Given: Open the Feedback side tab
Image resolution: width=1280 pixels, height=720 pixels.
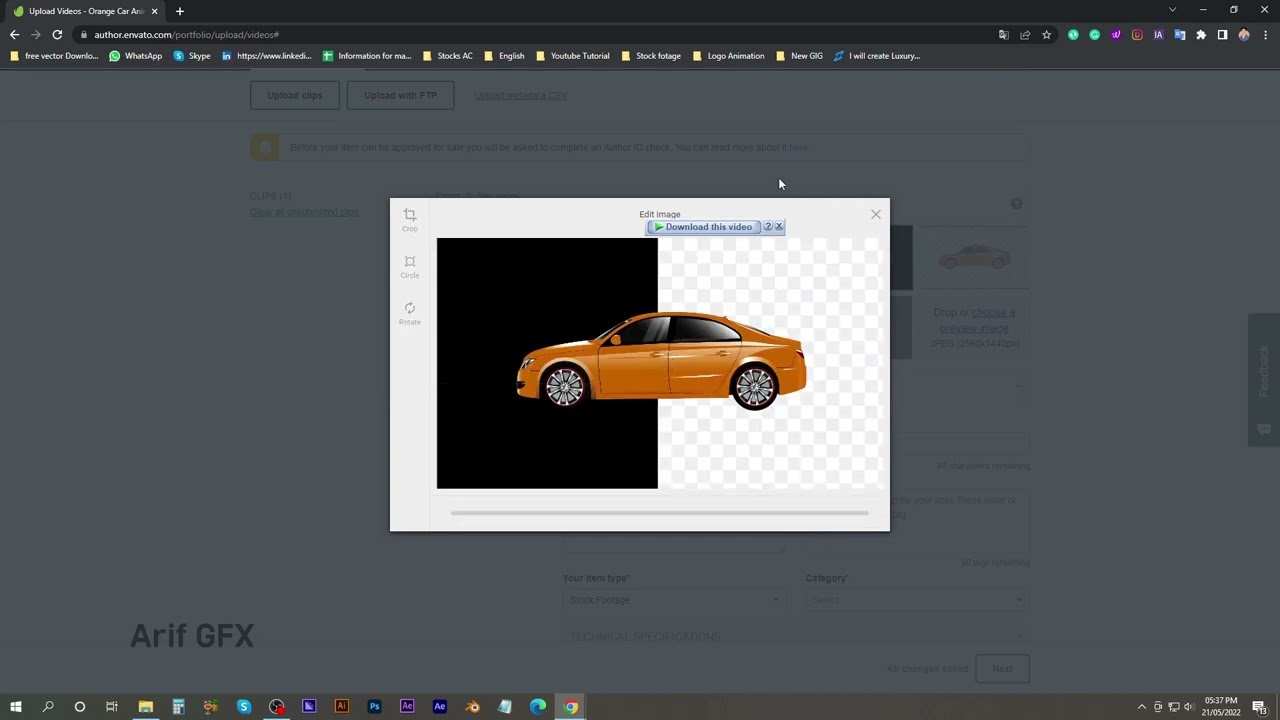Looking at the screenshot, I should 1264,380.
